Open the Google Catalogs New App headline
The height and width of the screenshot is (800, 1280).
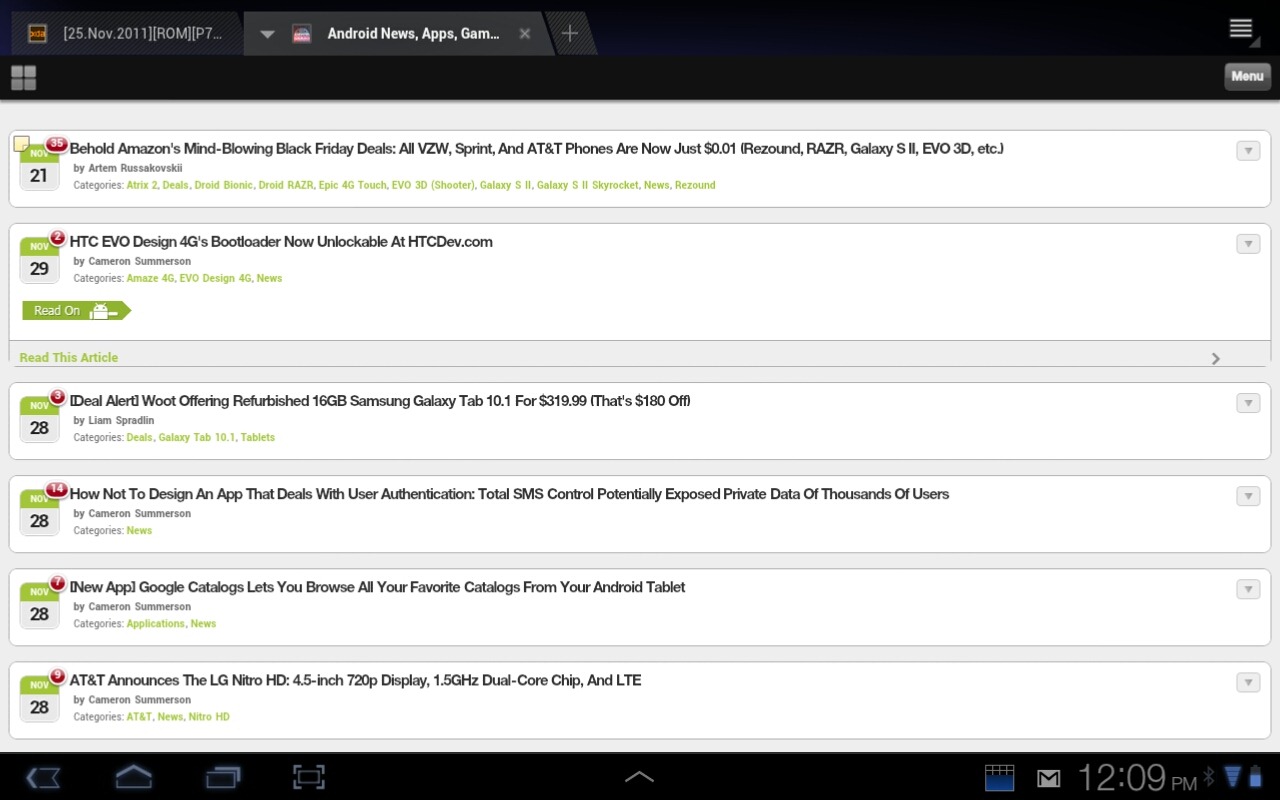tap(377, 587)
